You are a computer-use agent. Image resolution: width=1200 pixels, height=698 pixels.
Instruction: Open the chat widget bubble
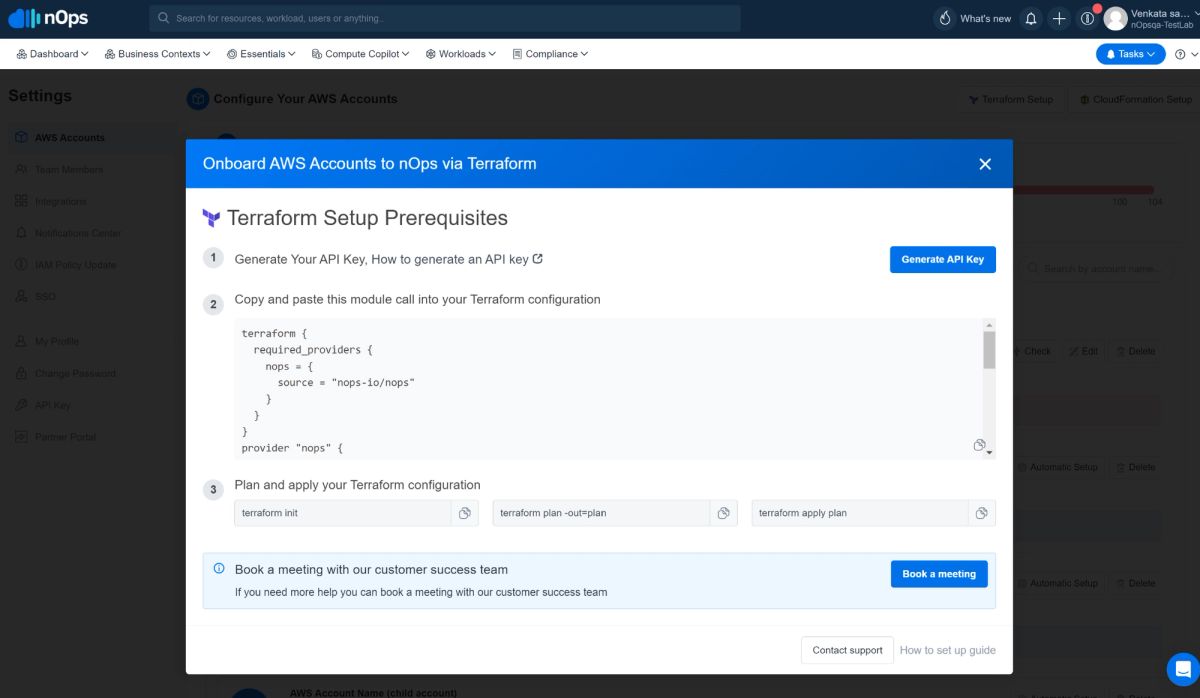(1183, 669)
